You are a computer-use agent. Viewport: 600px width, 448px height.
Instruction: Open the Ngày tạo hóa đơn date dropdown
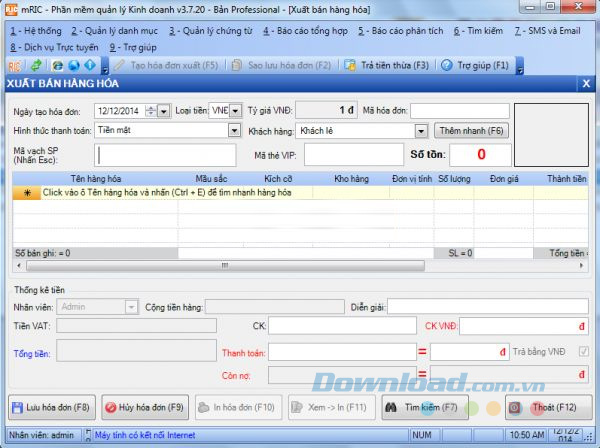[x=164, y=110]
